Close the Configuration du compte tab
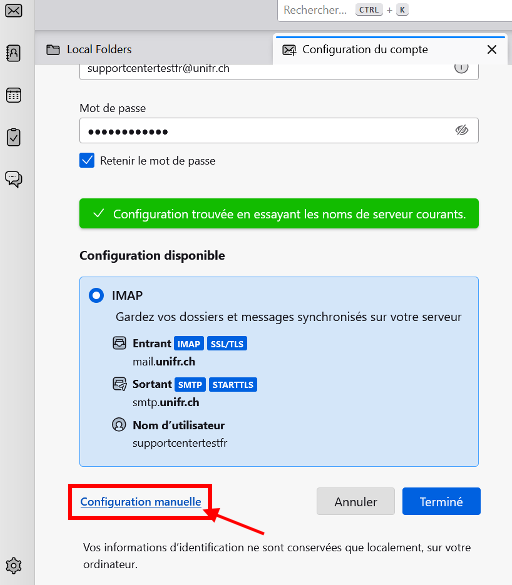 [492, 49]
